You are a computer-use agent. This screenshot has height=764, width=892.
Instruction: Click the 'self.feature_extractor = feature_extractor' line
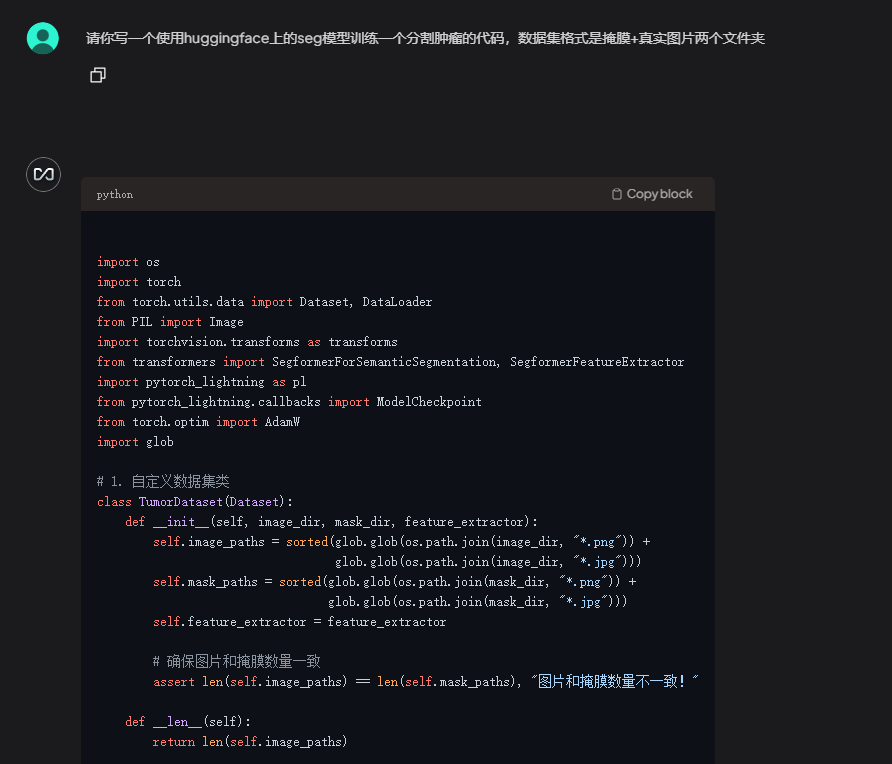coord(299,622)
